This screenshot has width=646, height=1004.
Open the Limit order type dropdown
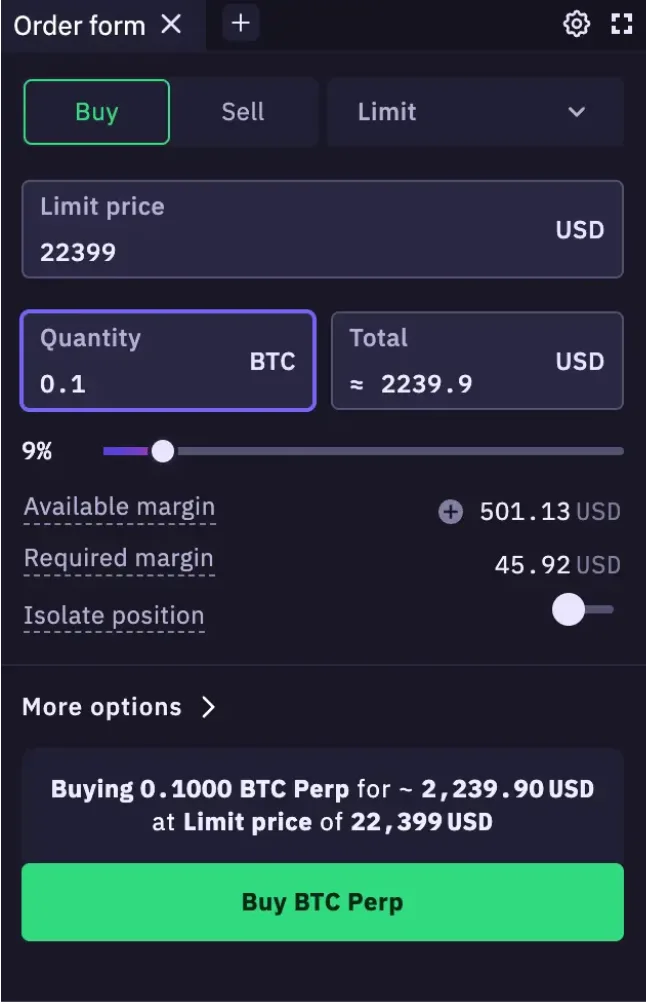[x=475, y=112]
